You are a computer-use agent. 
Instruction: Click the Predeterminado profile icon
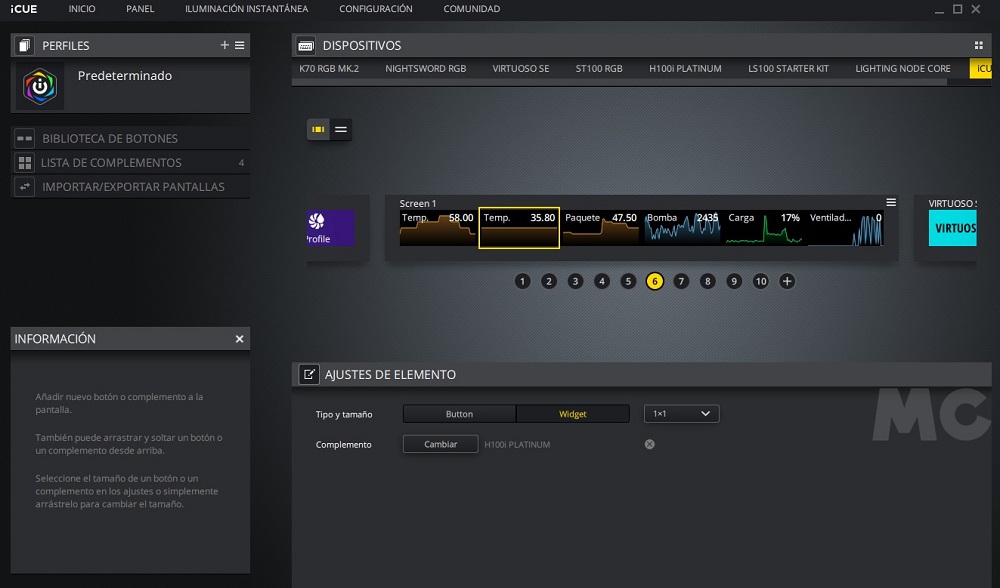point(40,87)
